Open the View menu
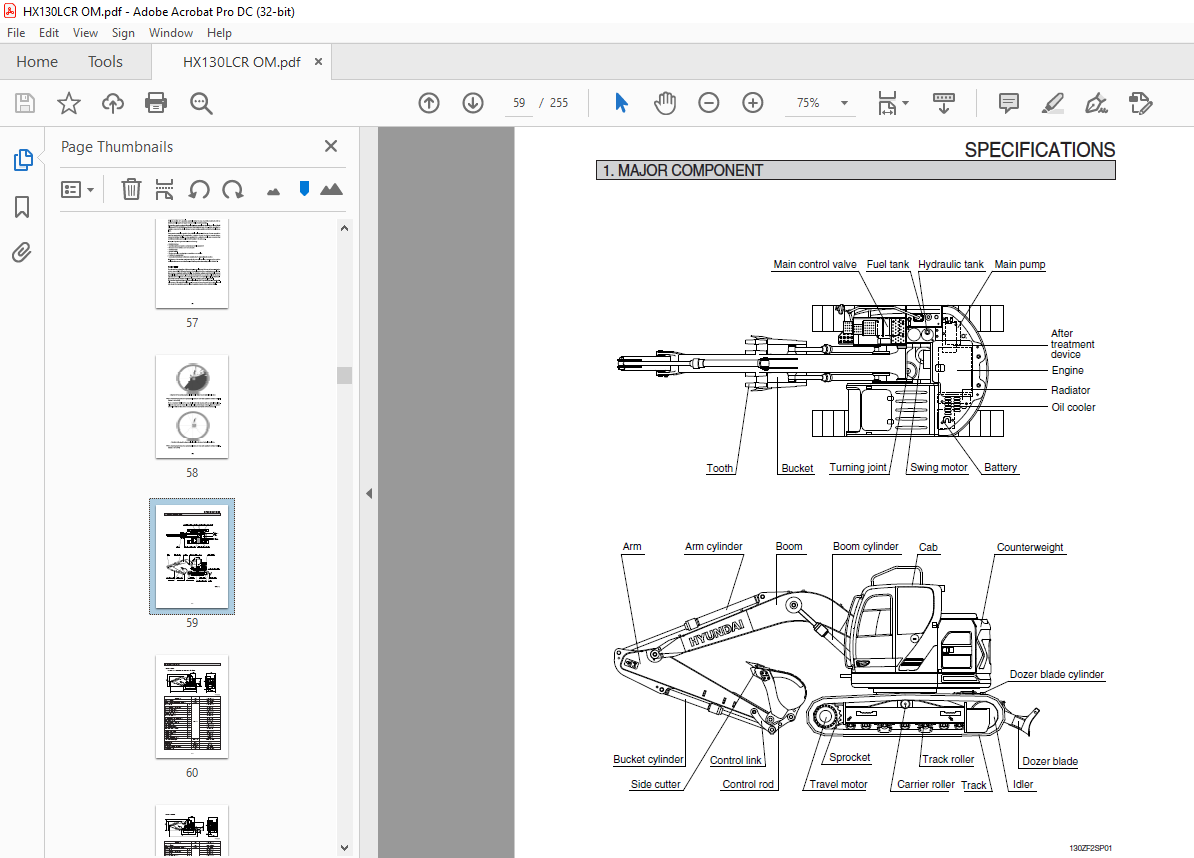This screenshot has width=1194, height=858. click(85, 33)
